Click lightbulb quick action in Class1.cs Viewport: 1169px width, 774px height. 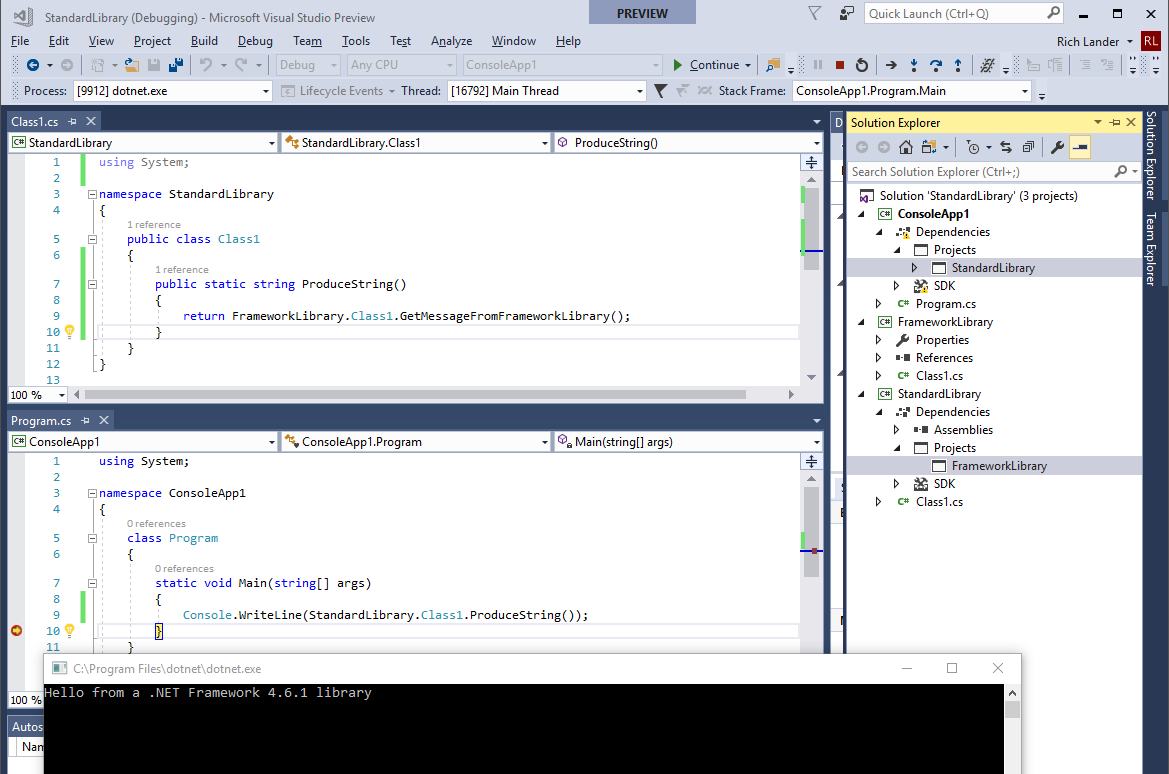click(69, 331)
